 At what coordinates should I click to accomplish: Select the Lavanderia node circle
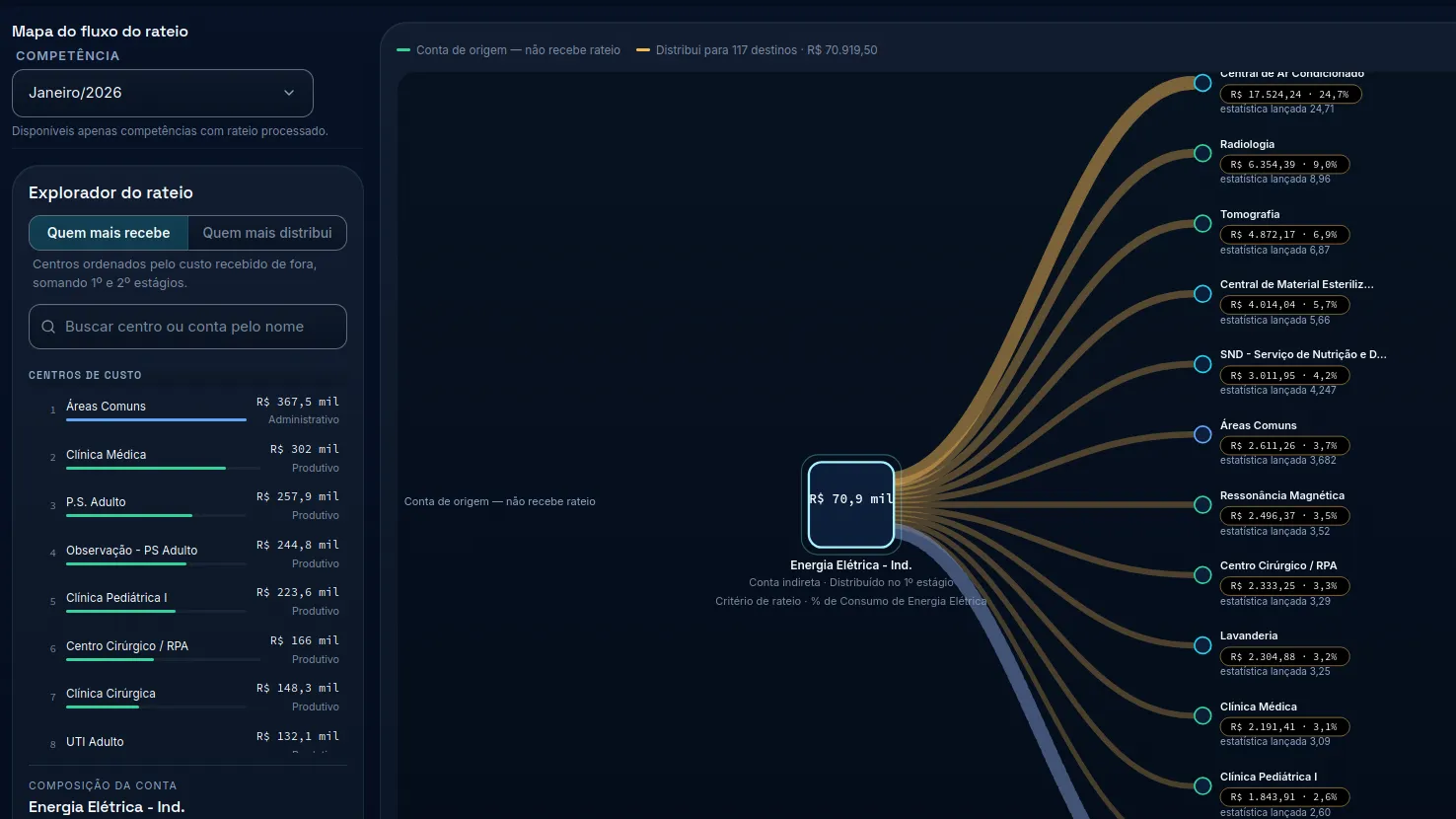pyautogui.click(x=1202, y=645)
